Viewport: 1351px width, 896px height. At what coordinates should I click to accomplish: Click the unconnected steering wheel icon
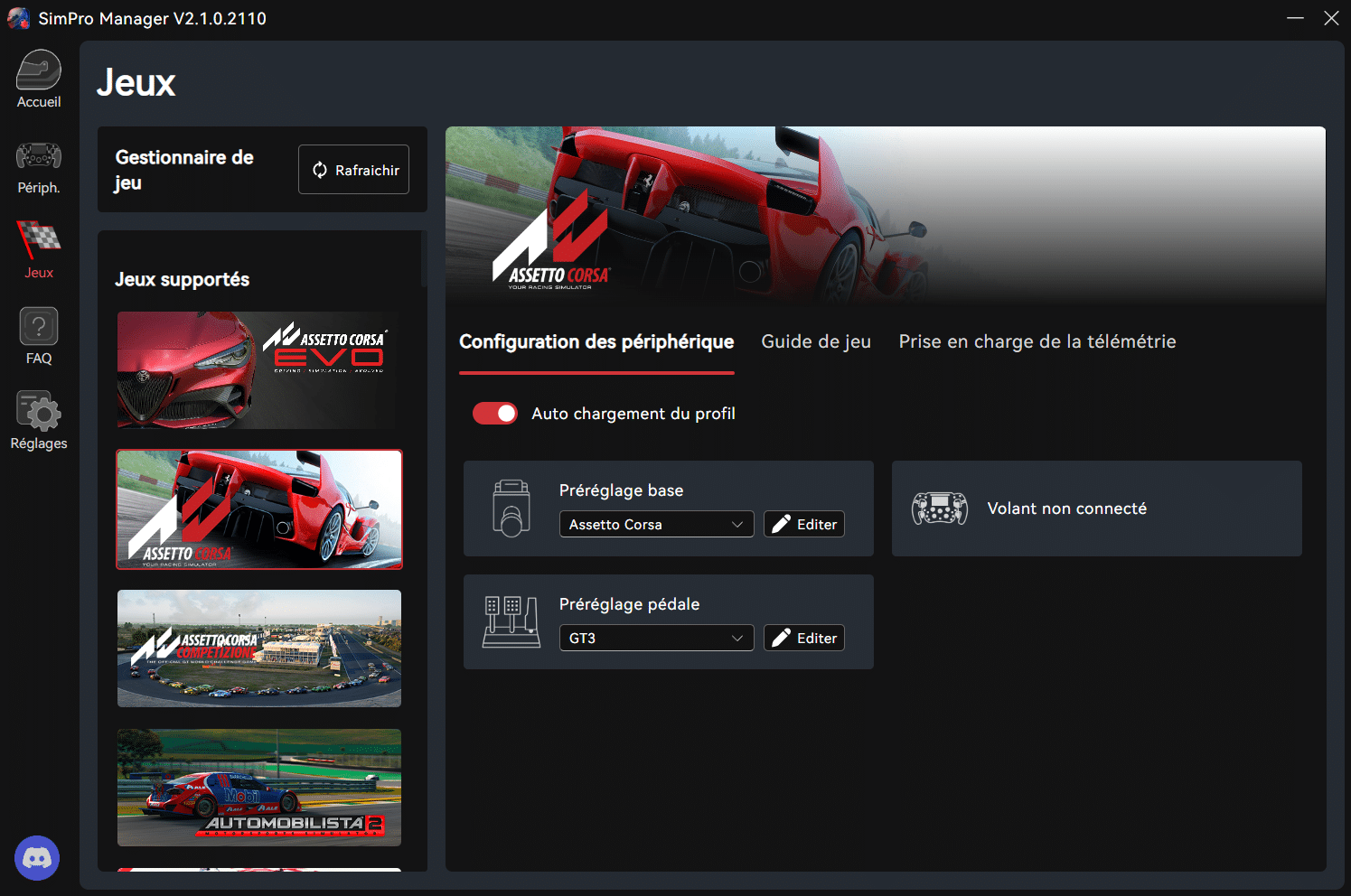pos(940,509)
